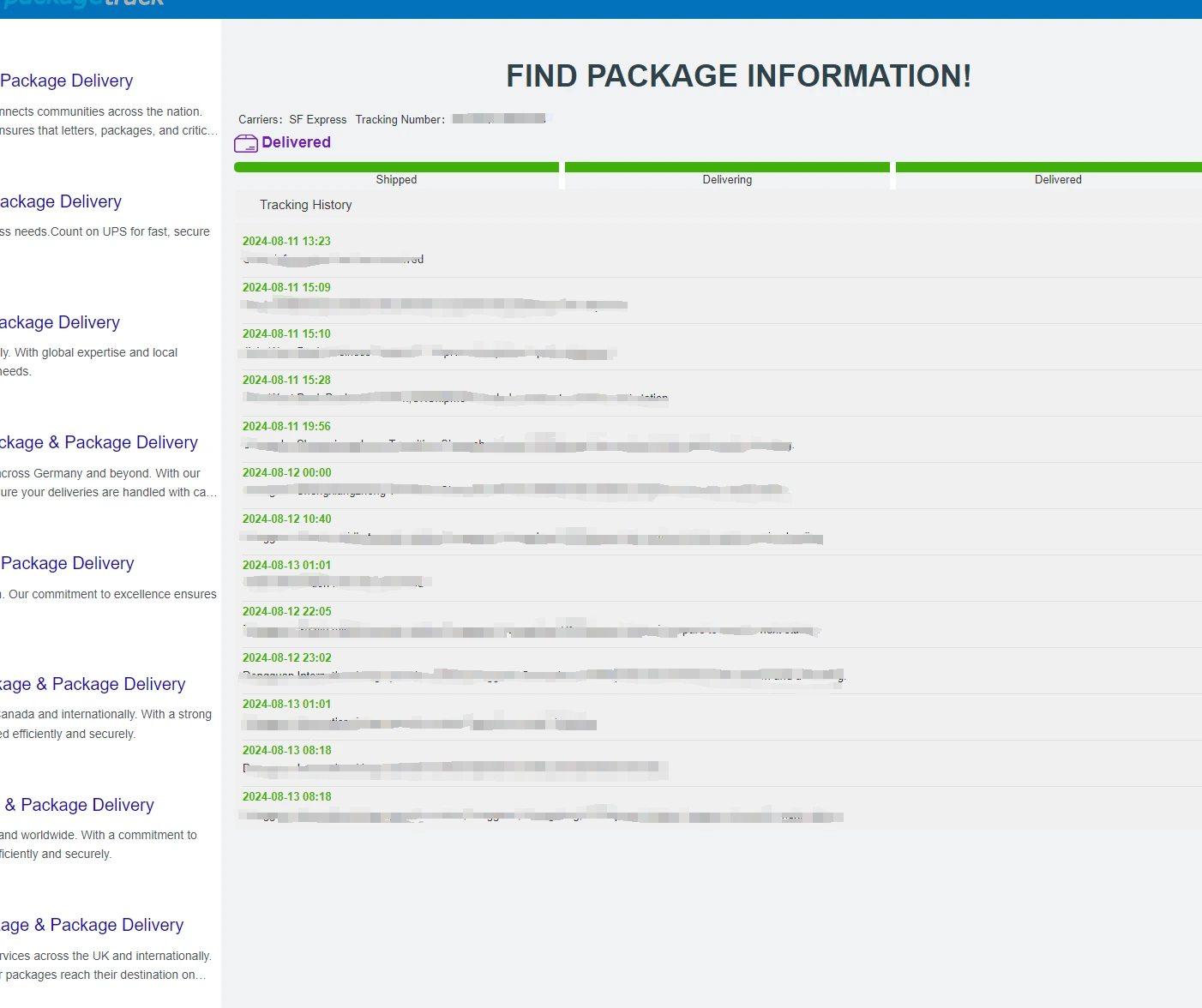Viewport: 1202px width, 1008px height.
Task: Open the UK Package Delivery link
Action: click(92, 925)
